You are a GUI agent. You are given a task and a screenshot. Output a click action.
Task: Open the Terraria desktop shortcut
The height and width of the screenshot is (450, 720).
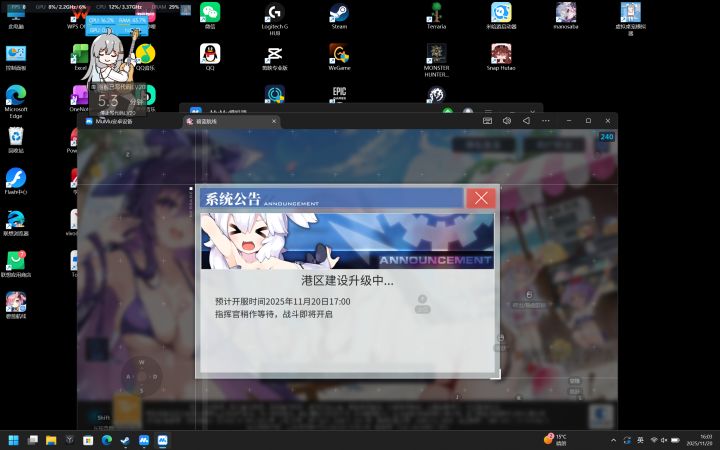[x=436, y=16]
